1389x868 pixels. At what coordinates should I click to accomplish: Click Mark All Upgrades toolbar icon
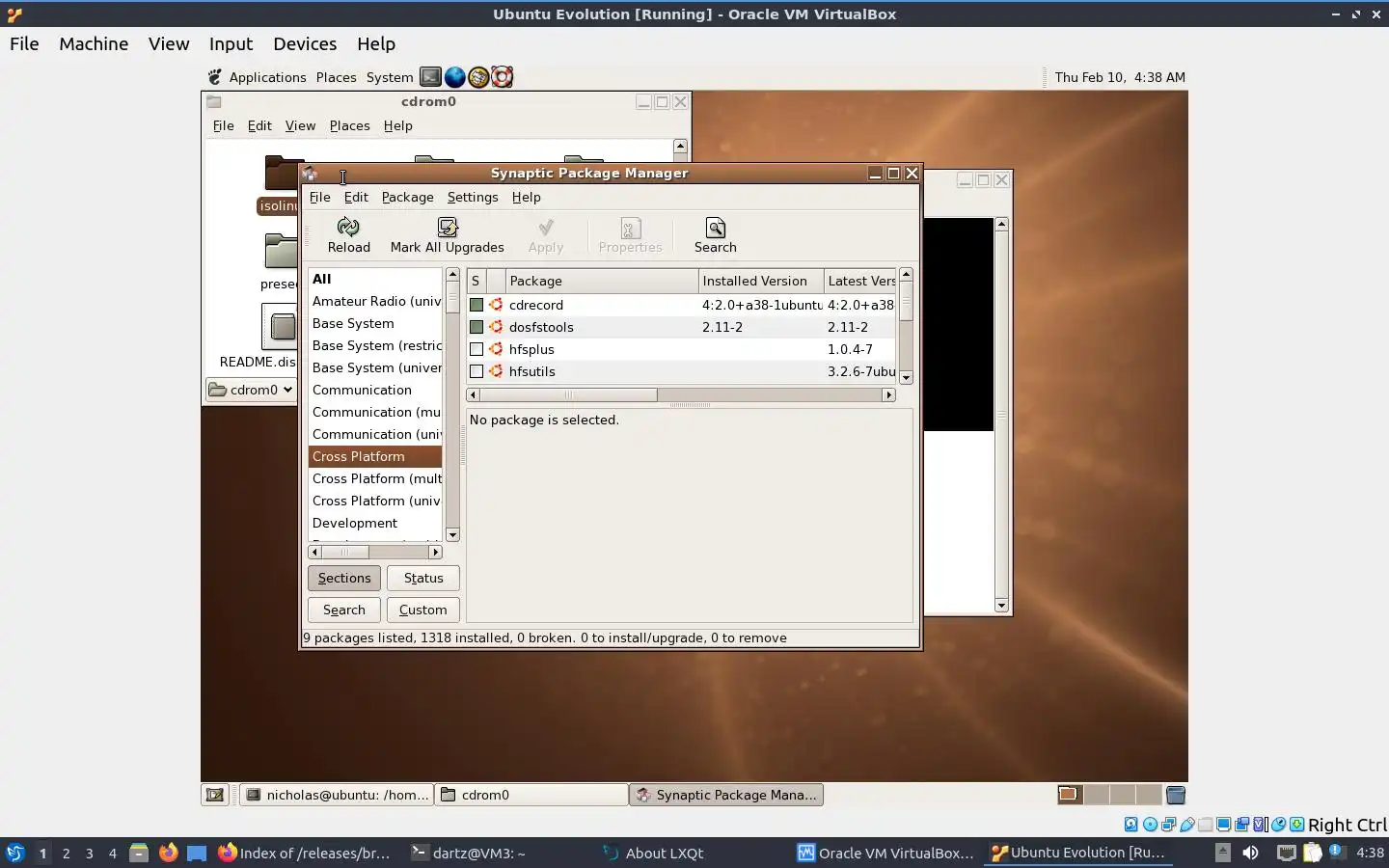[448, 228]
